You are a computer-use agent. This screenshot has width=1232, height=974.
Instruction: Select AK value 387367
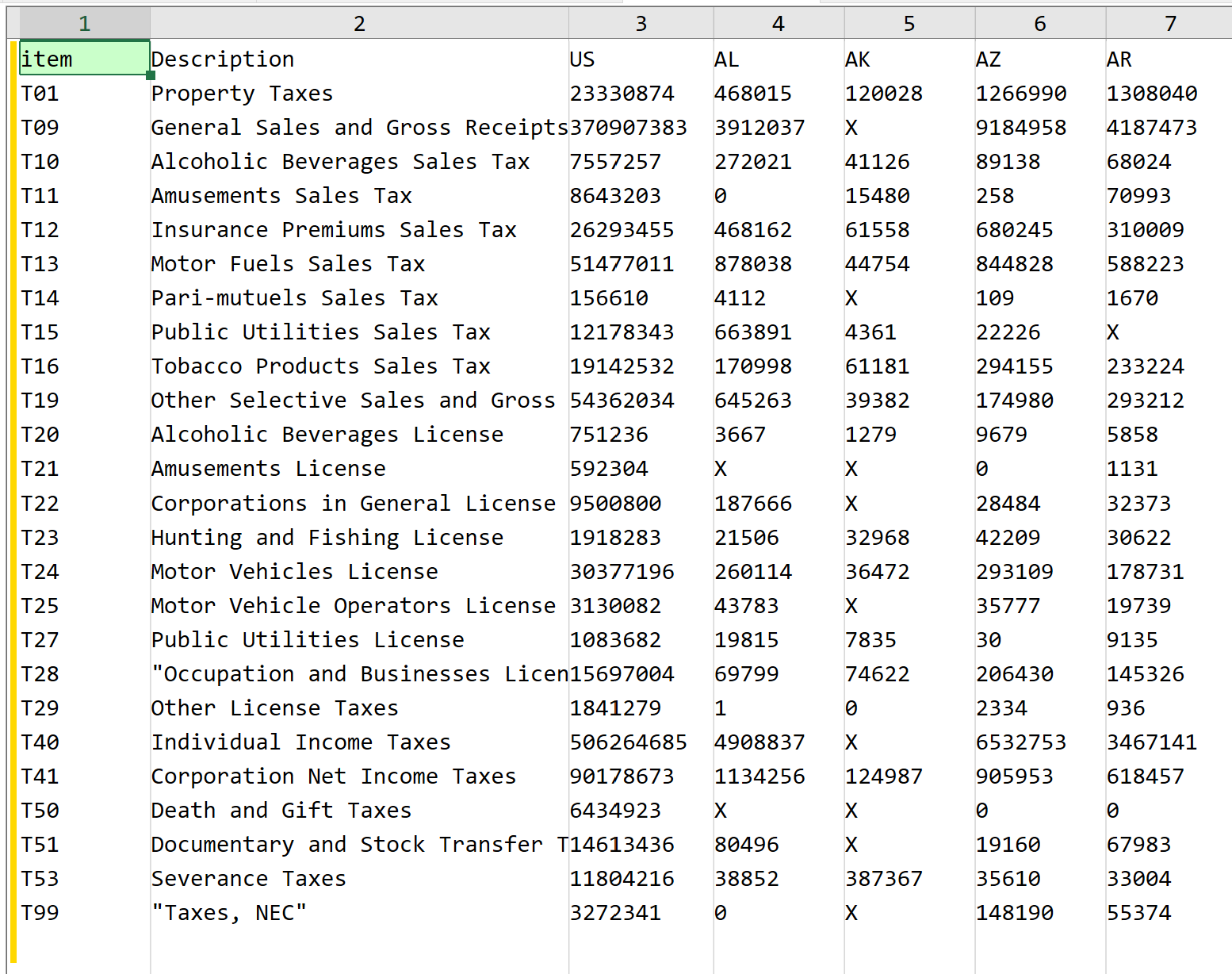(909, 878)
